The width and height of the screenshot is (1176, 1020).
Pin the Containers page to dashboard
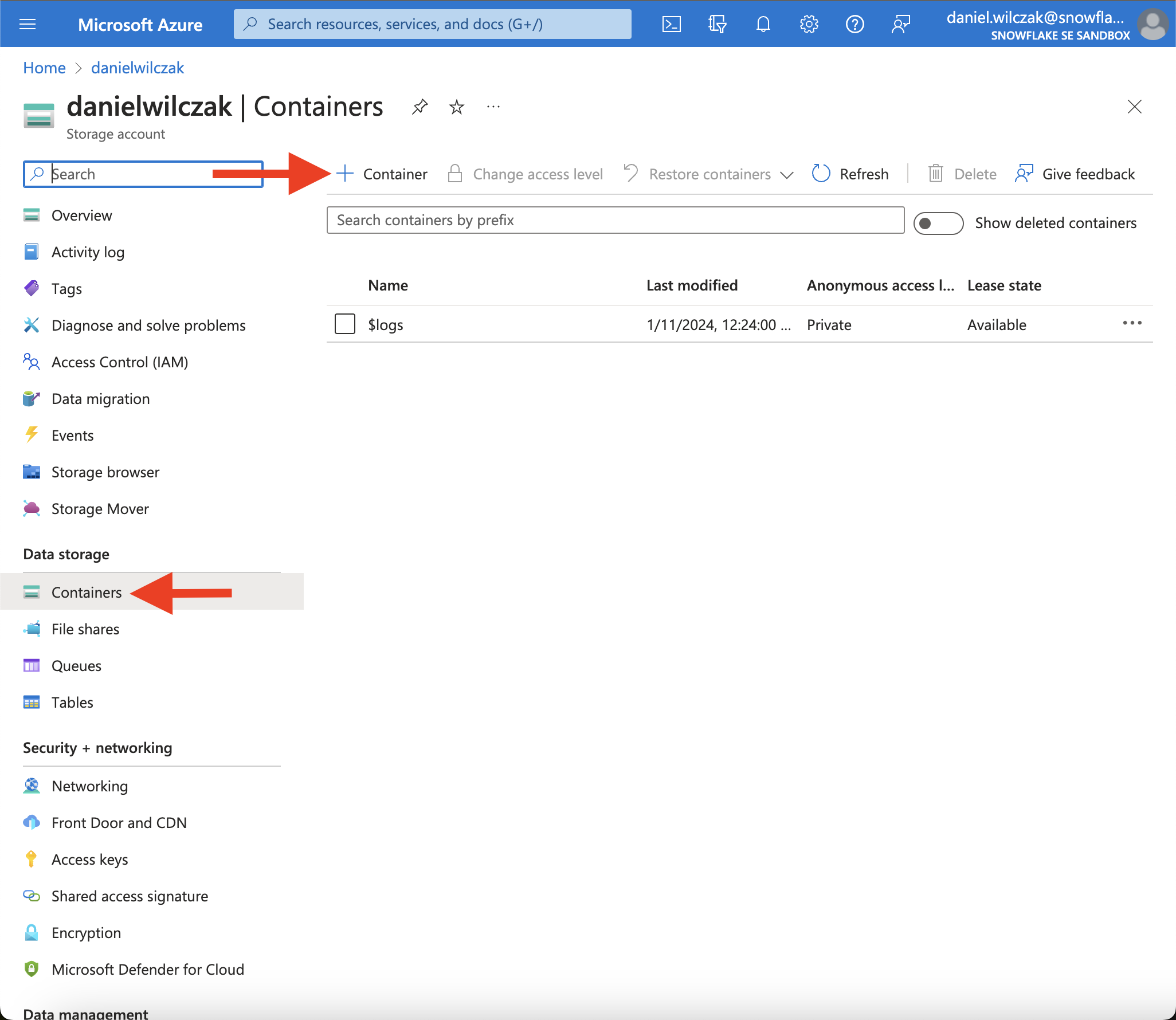(420, 107)
